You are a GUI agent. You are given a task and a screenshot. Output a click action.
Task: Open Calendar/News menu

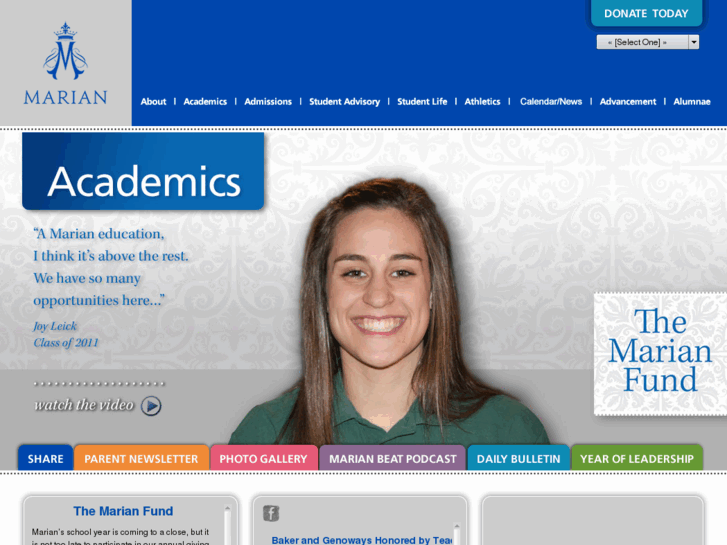(x=551, y=102)
